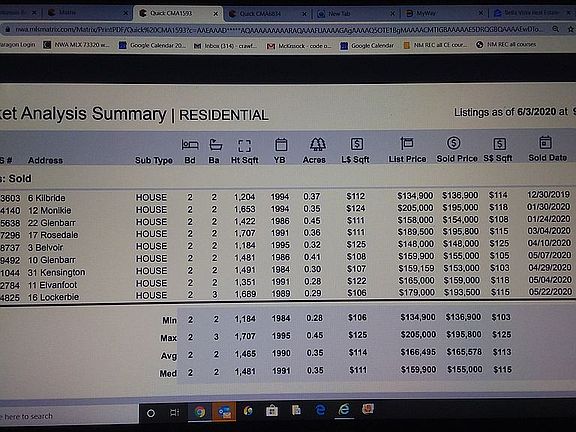Click the Sold status group heading
Image resolution: width=576 pixels, height=432 pixels.
(x=16, y=179)
